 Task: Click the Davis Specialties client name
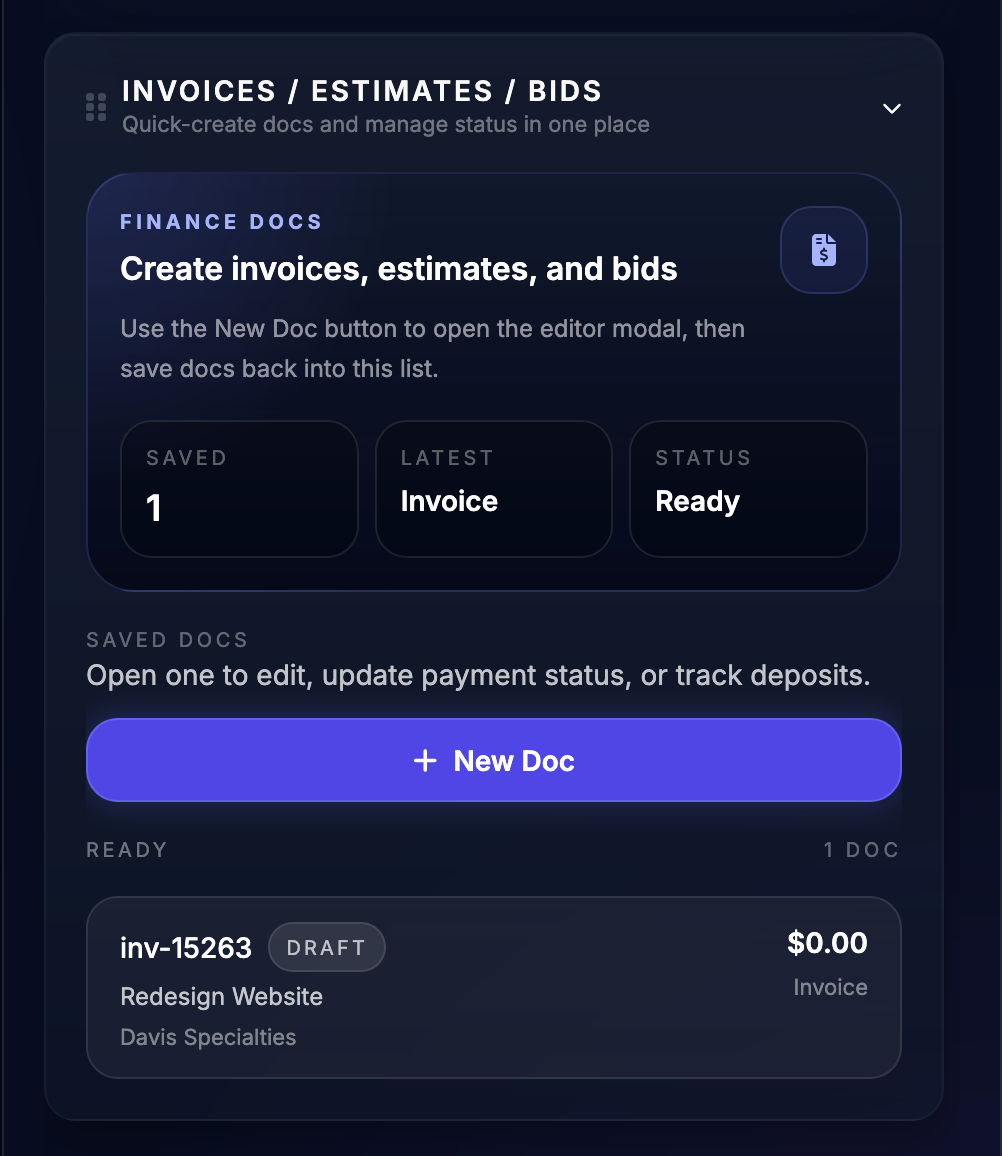(208, 1038)
